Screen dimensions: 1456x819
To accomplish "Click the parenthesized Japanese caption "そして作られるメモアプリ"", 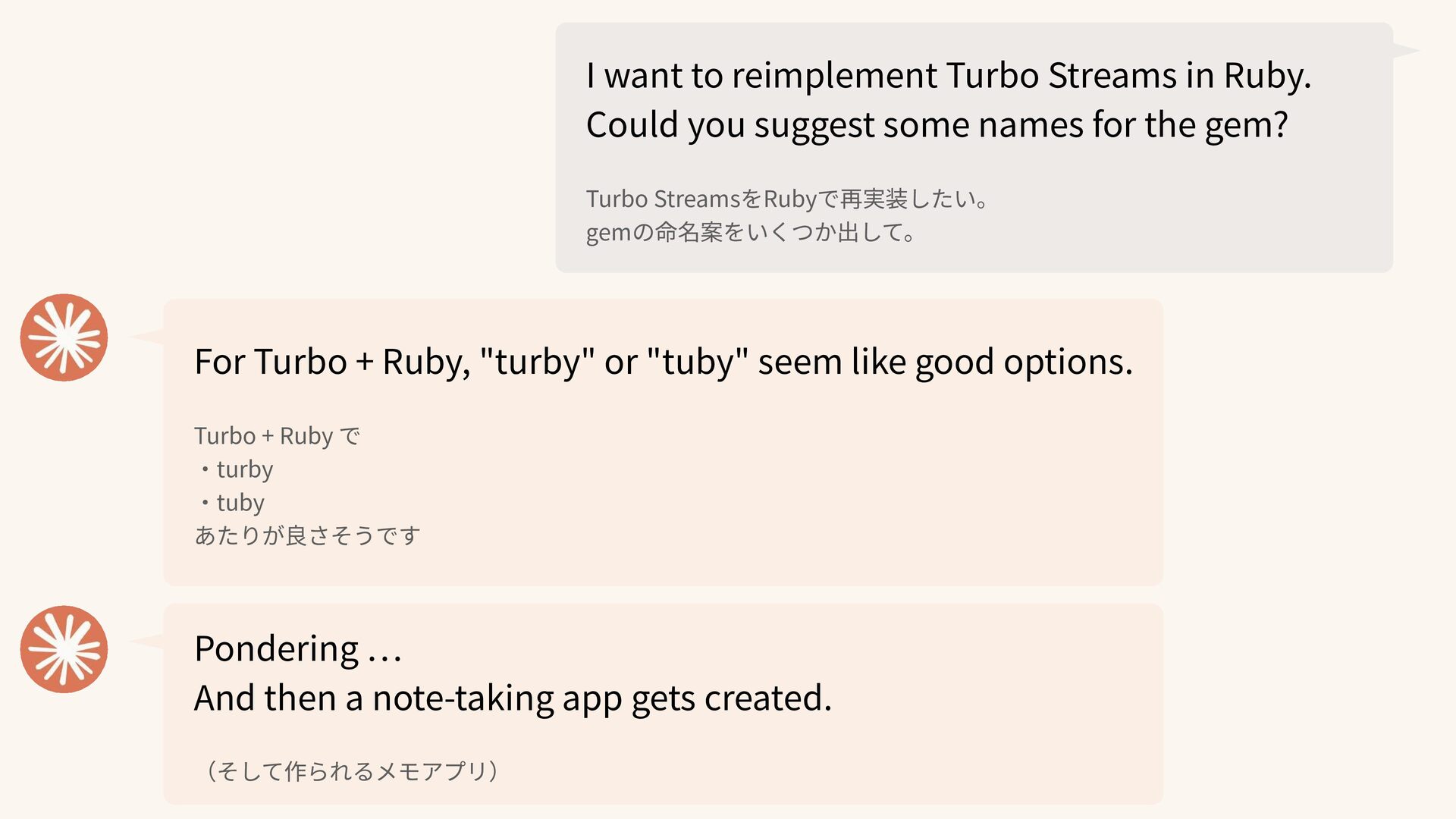I will coord(353,771).
